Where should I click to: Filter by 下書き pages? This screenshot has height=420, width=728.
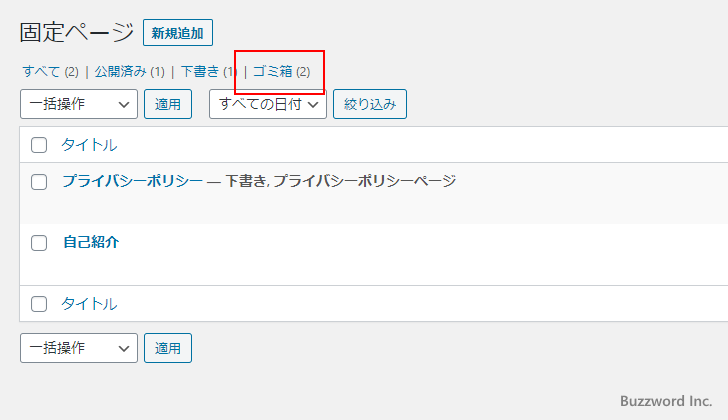point(200,72)
